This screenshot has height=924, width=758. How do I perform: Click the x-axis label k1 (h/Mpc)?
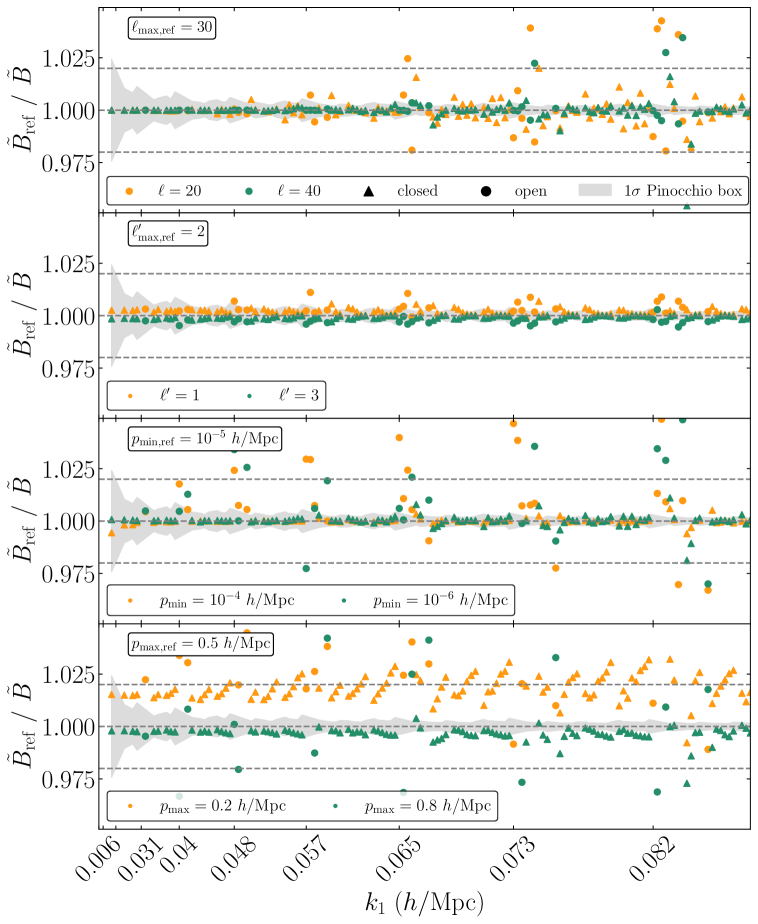click(424, 902)
